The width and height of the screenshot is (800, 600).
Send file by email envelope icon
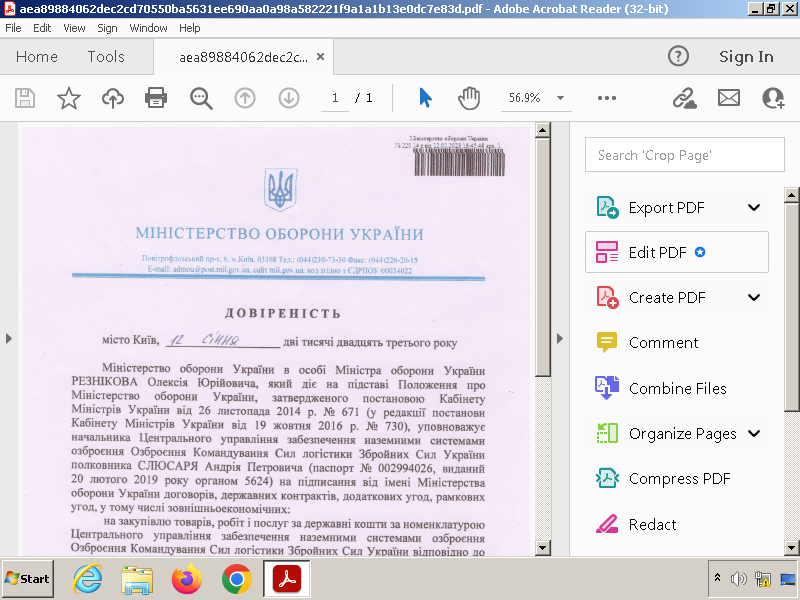(x=729, y=98)
